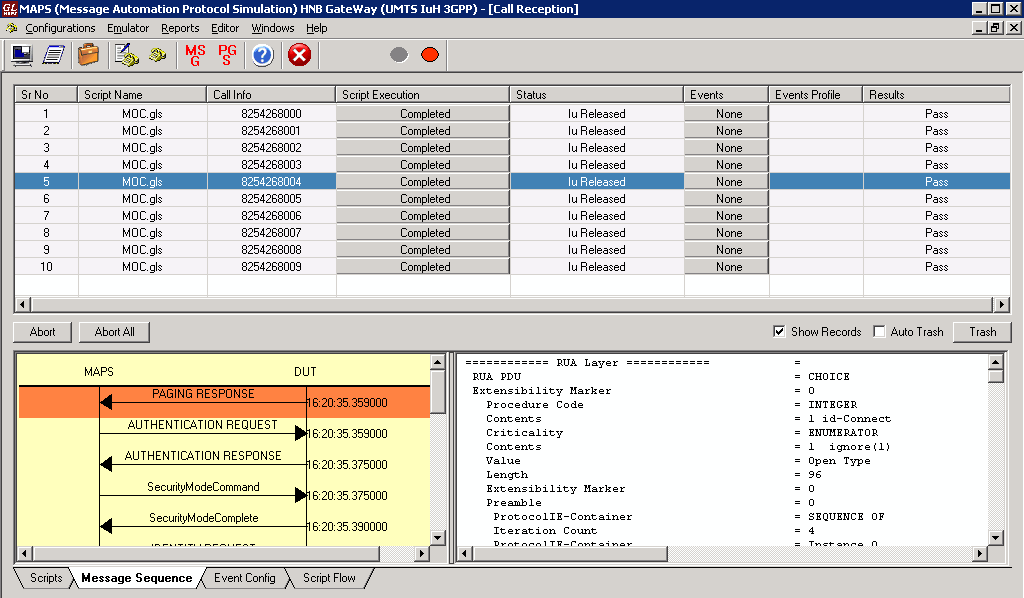Click the red X stop icon

coord(300,55)
